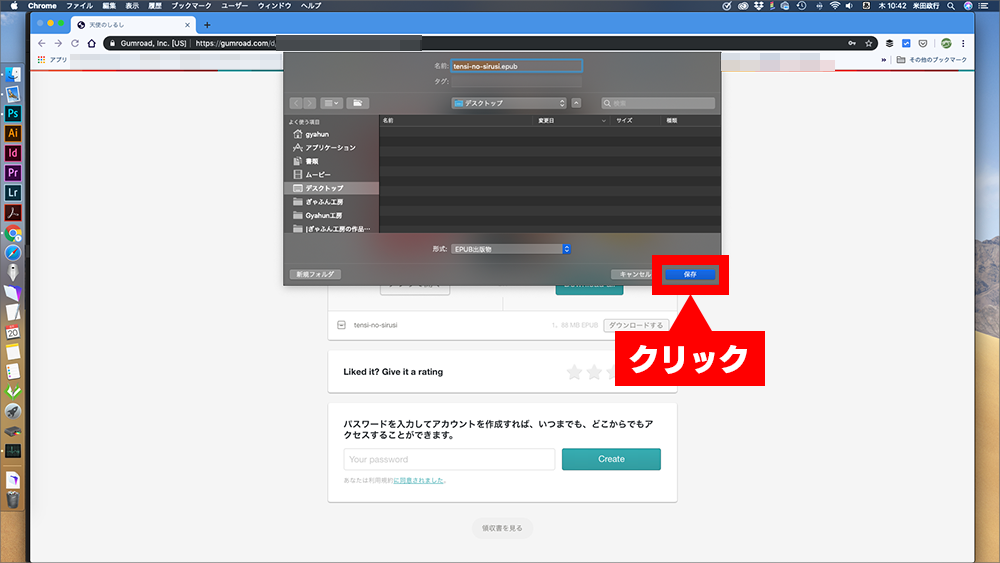This screenshot has width=1000, height=563.
Task: Click the 検索 search field in dialog
Action: click(658, 103)
